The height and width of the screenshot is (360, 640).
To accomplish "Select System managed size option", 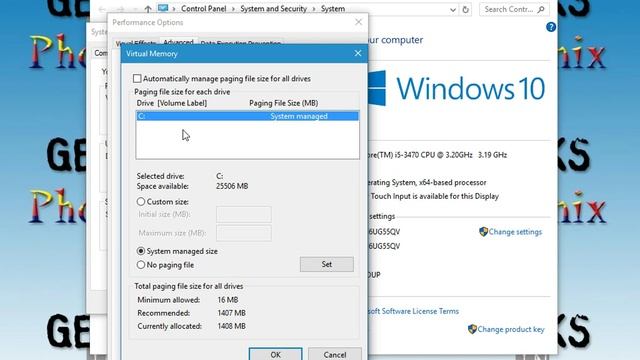I will pyautogui.click(x=141, y=251).
